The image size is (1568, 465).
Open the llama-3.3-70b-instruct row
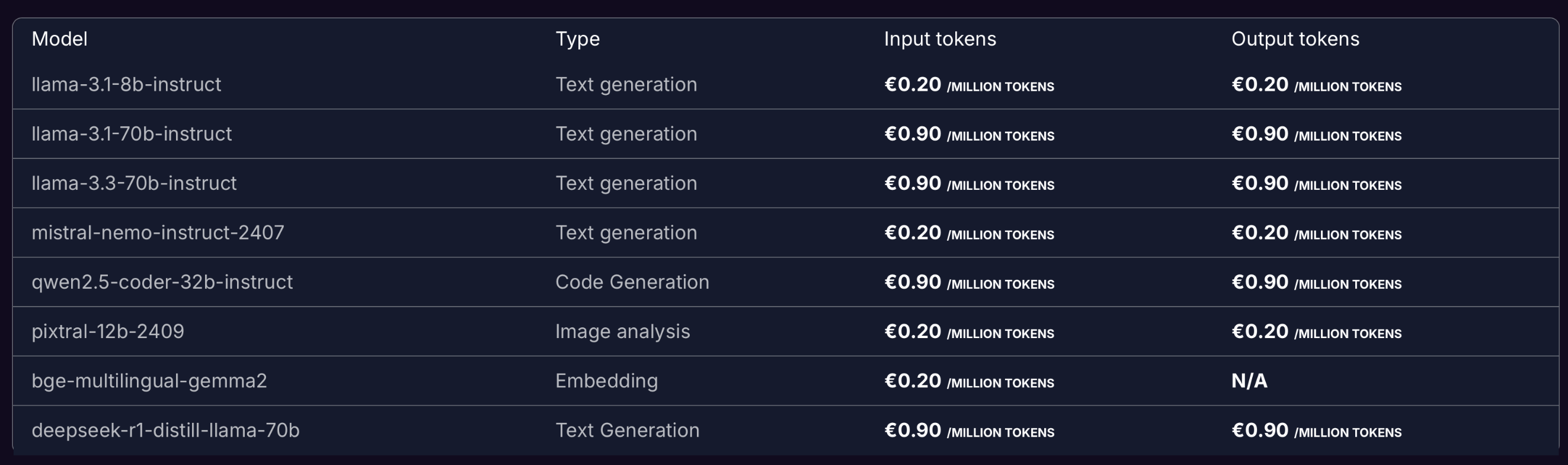pos(134,183)
